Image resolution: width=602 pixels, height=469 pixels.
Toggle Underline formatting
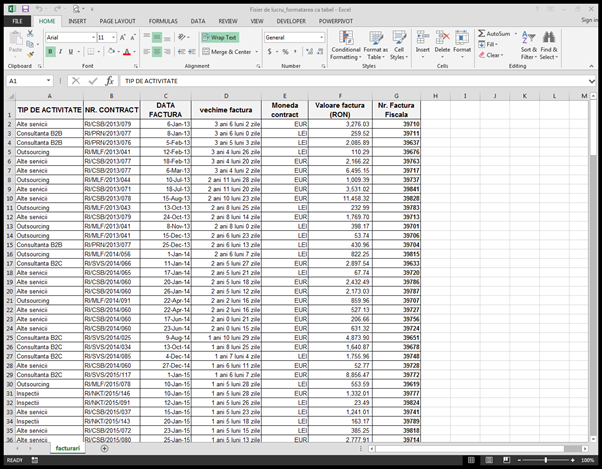[71, 51]
